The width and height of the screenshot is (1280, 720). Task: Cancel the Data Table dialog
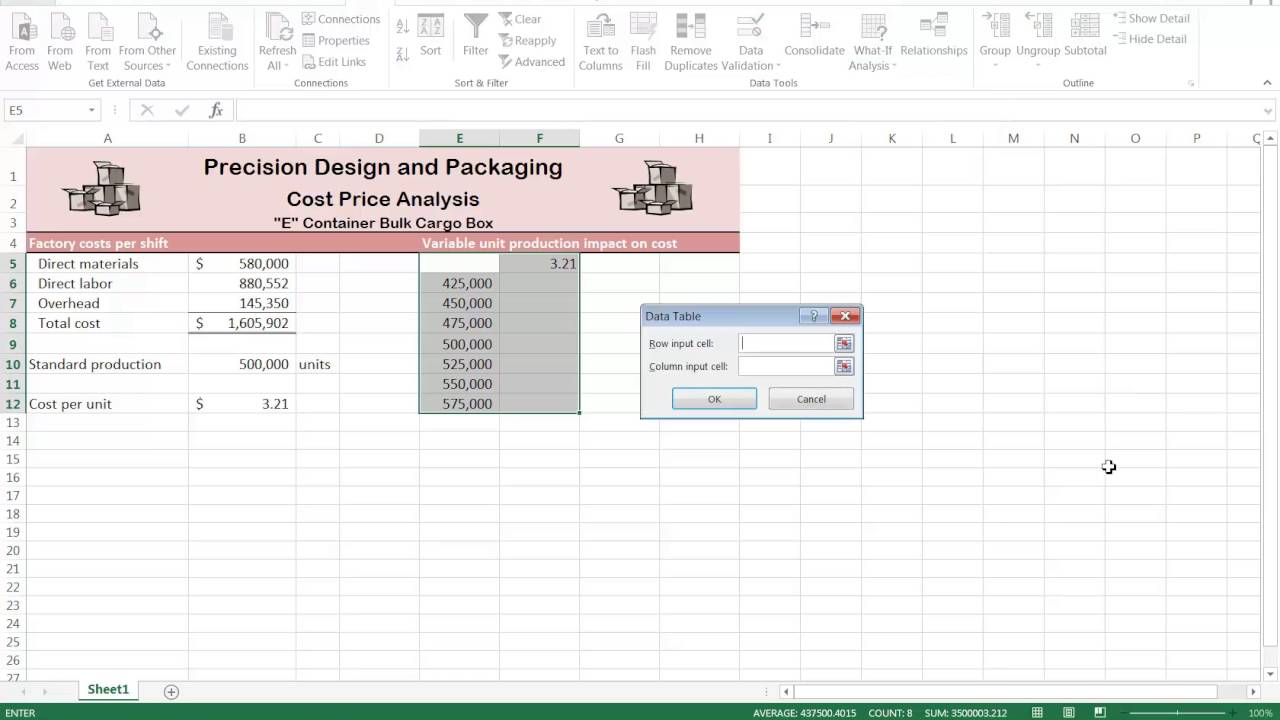coord(810,399)
